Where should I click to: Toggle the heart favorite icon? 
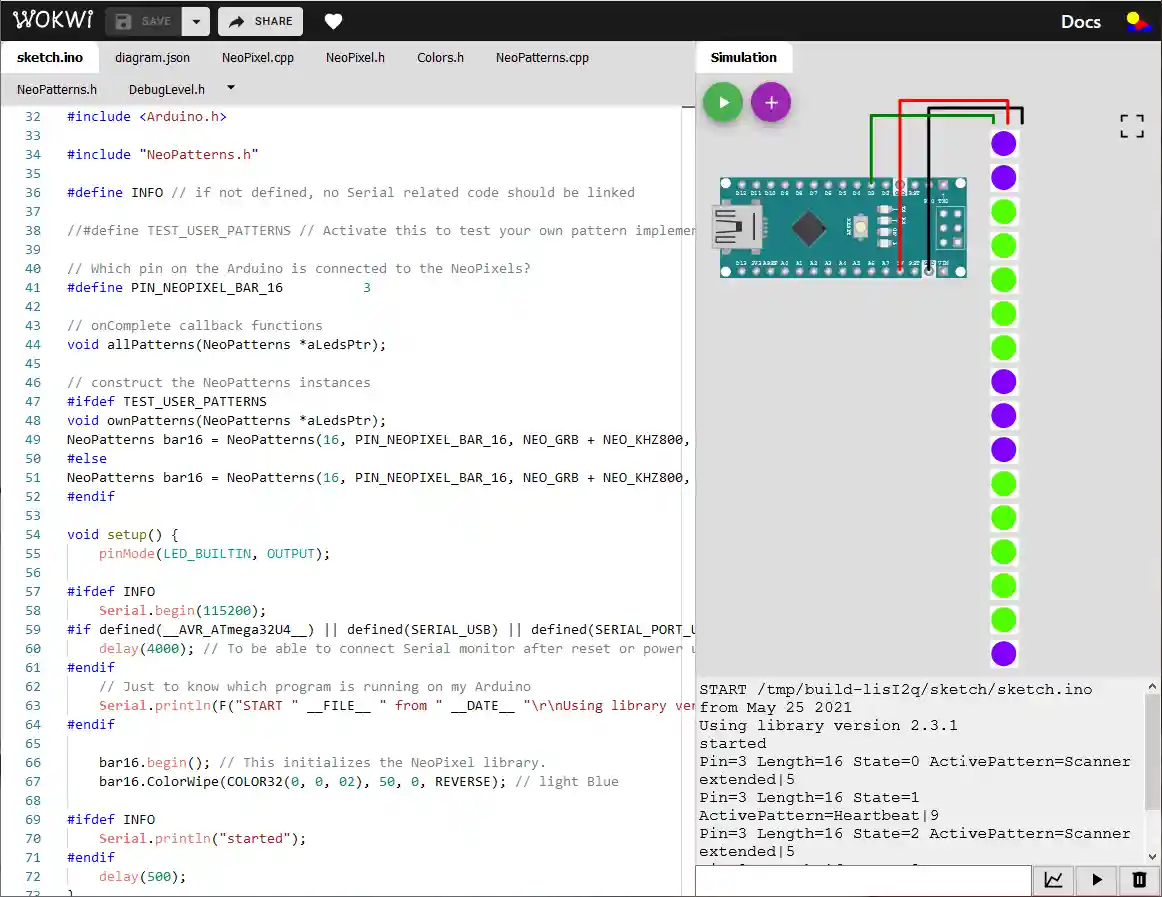tap(333, 21)
